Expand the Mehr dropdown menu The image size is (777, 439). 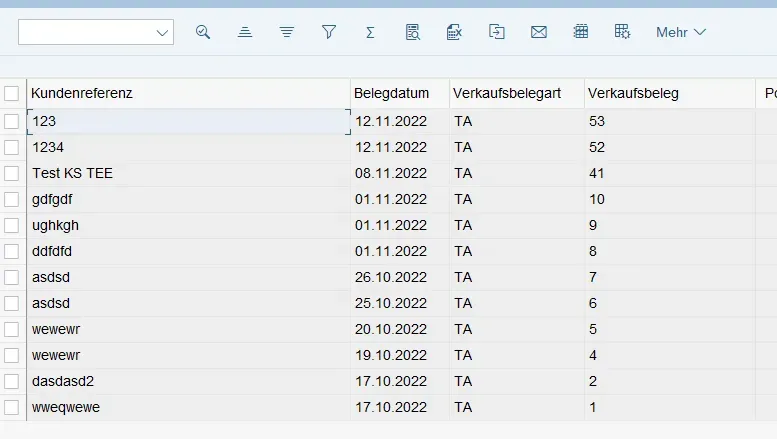point(680,32)
